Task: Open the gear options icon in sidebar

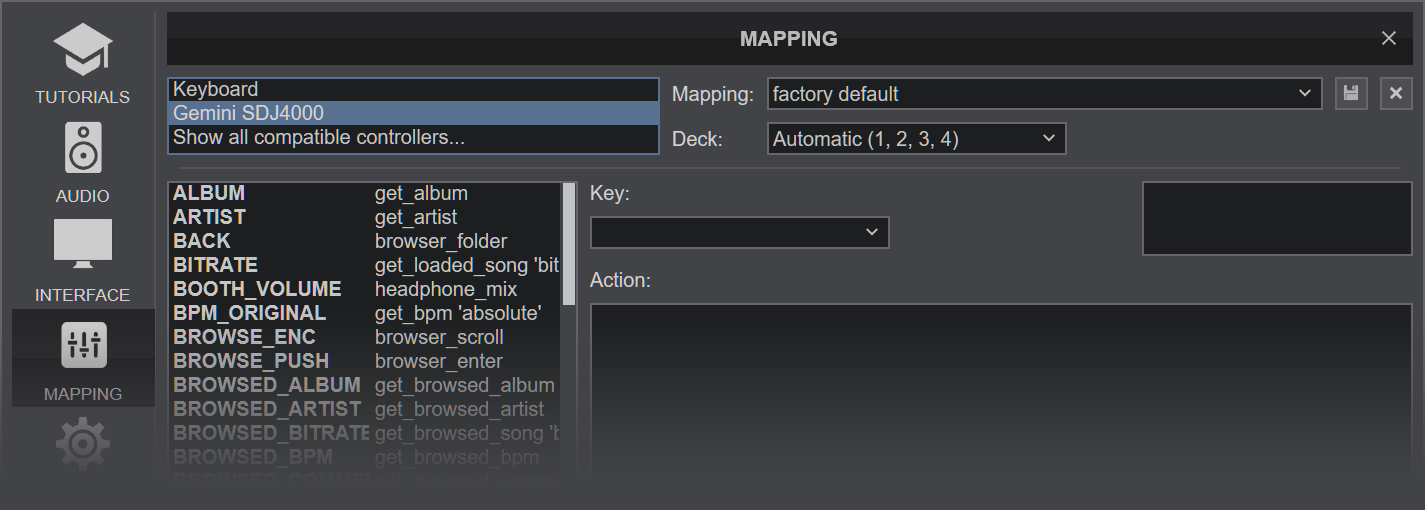Action: coord(82,443)
